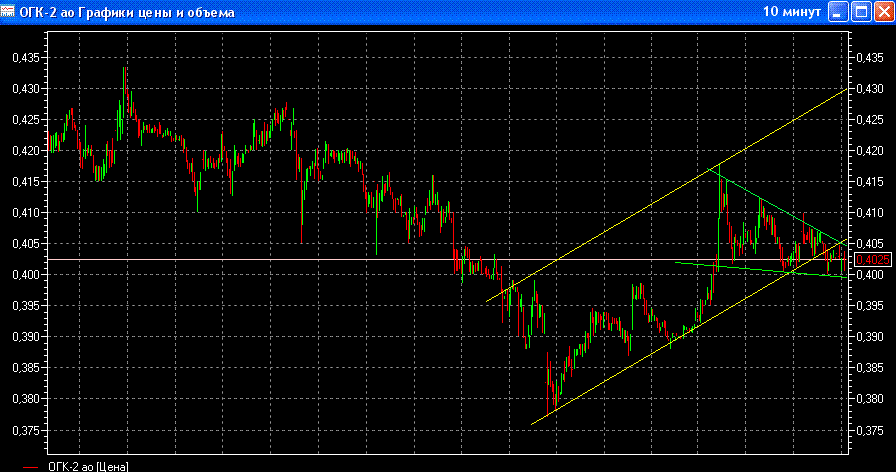Image resolution: width=896 pixels, height=472 pixels.
Task: Select the descending green triangle line
Action: coord(777,206)
